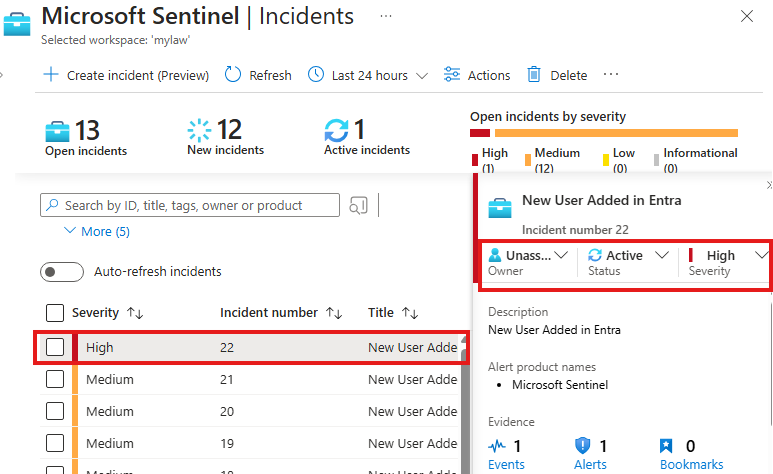The height and width of the screenshot is (474, 773).
Task: Check the select-all incidents checkbox
Action: pyautogui.click(x=55, y=313)
